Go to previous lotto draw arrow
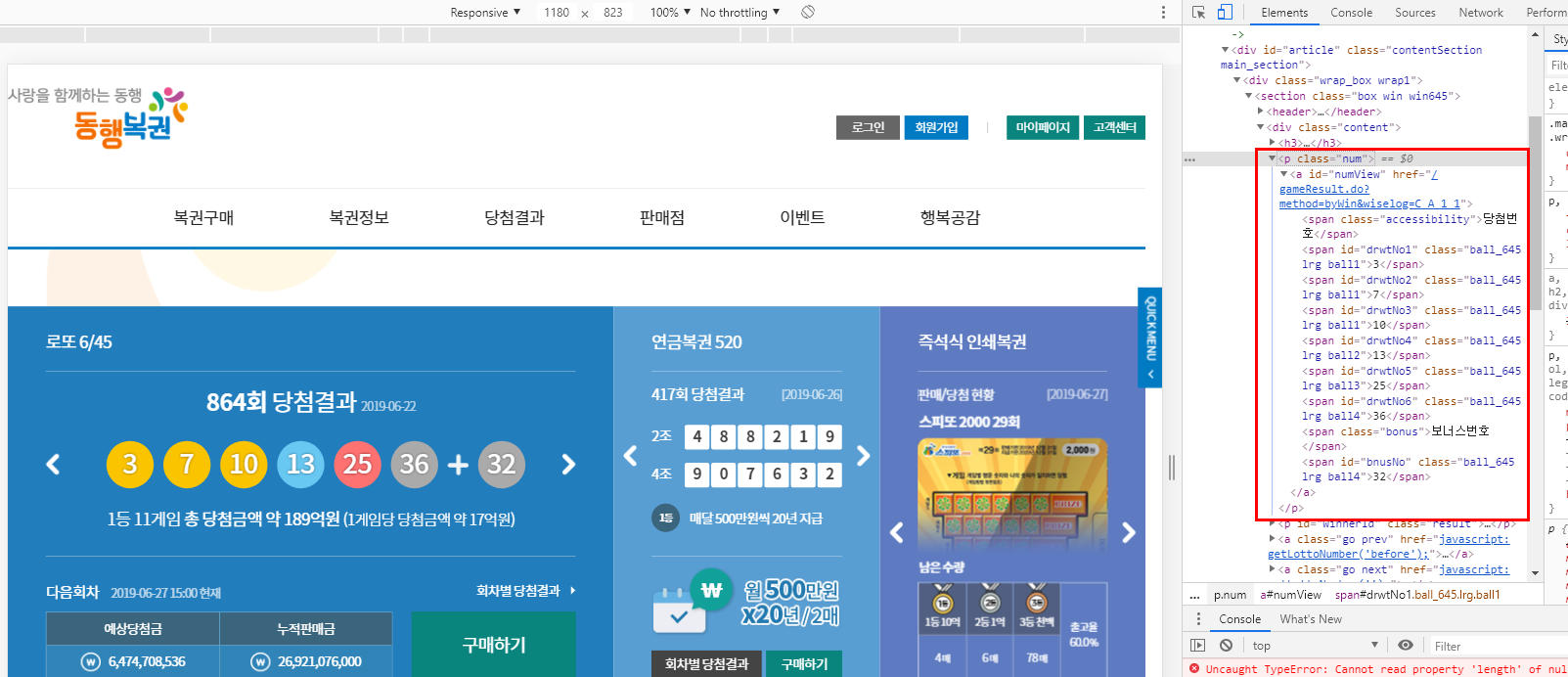This screenshot has height=677, width=1568. click(54, 464)
